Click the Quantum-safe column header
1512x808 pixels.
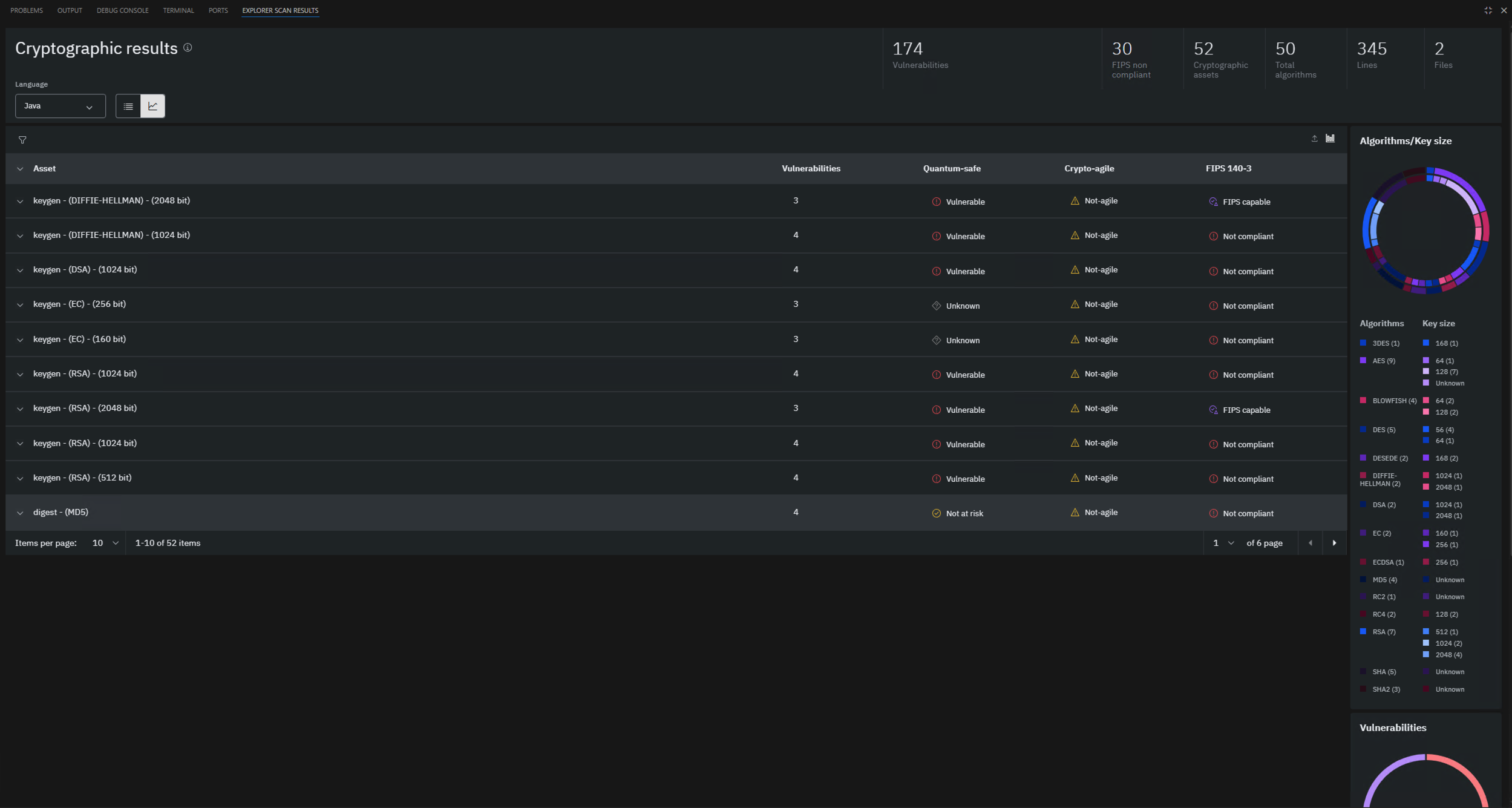(x=952, y=168)
